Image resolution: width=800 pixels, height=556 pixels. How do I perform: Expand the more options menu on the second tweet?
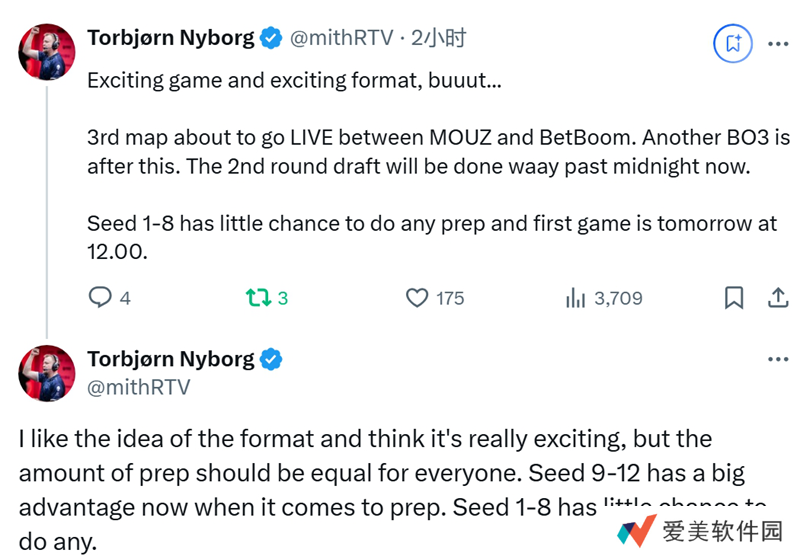(x=778, y=360)
